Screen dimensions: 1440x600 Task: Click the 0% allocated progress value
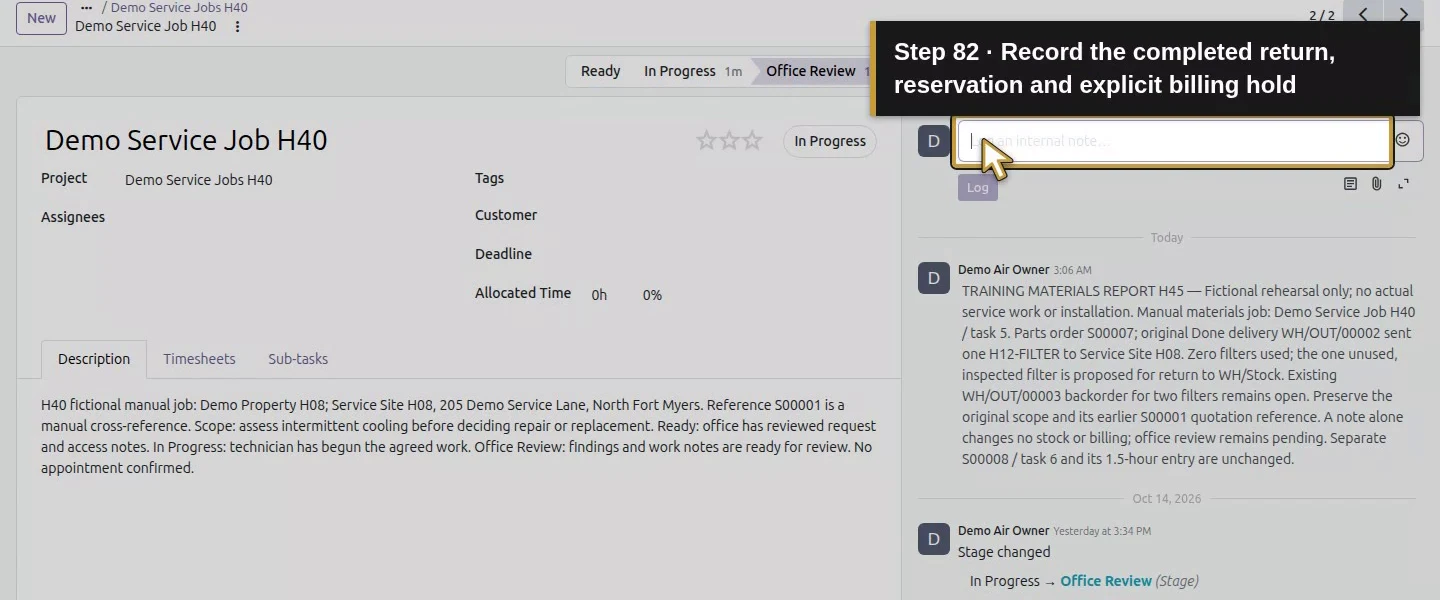click(652, 295)
